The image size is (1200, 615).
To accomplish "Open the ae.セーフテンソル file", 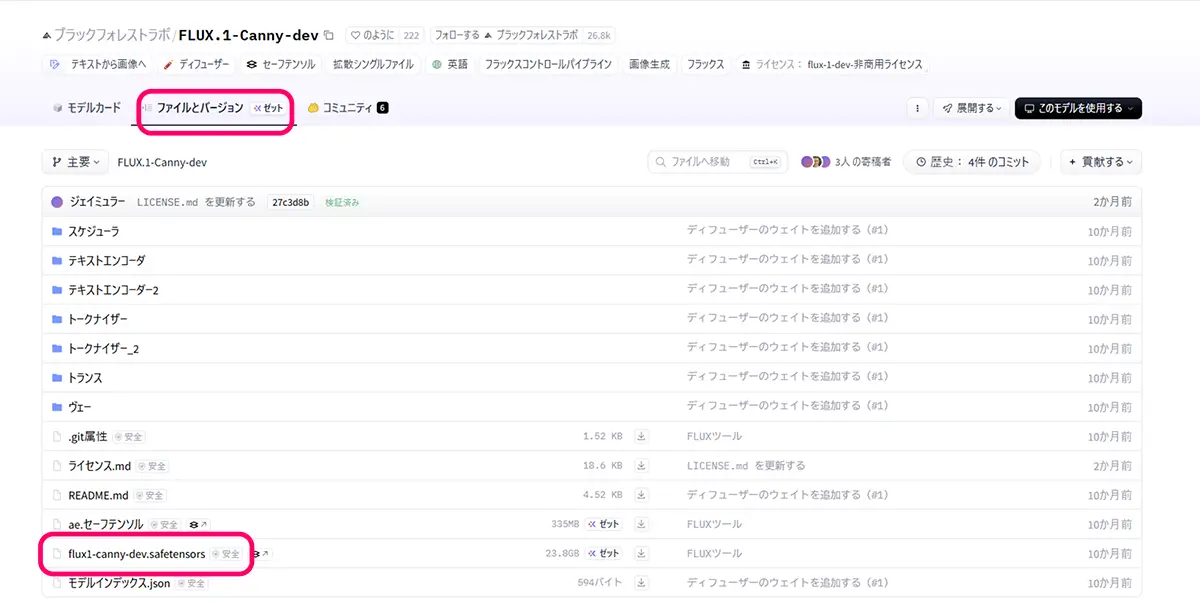I will (x=105, y=524).
